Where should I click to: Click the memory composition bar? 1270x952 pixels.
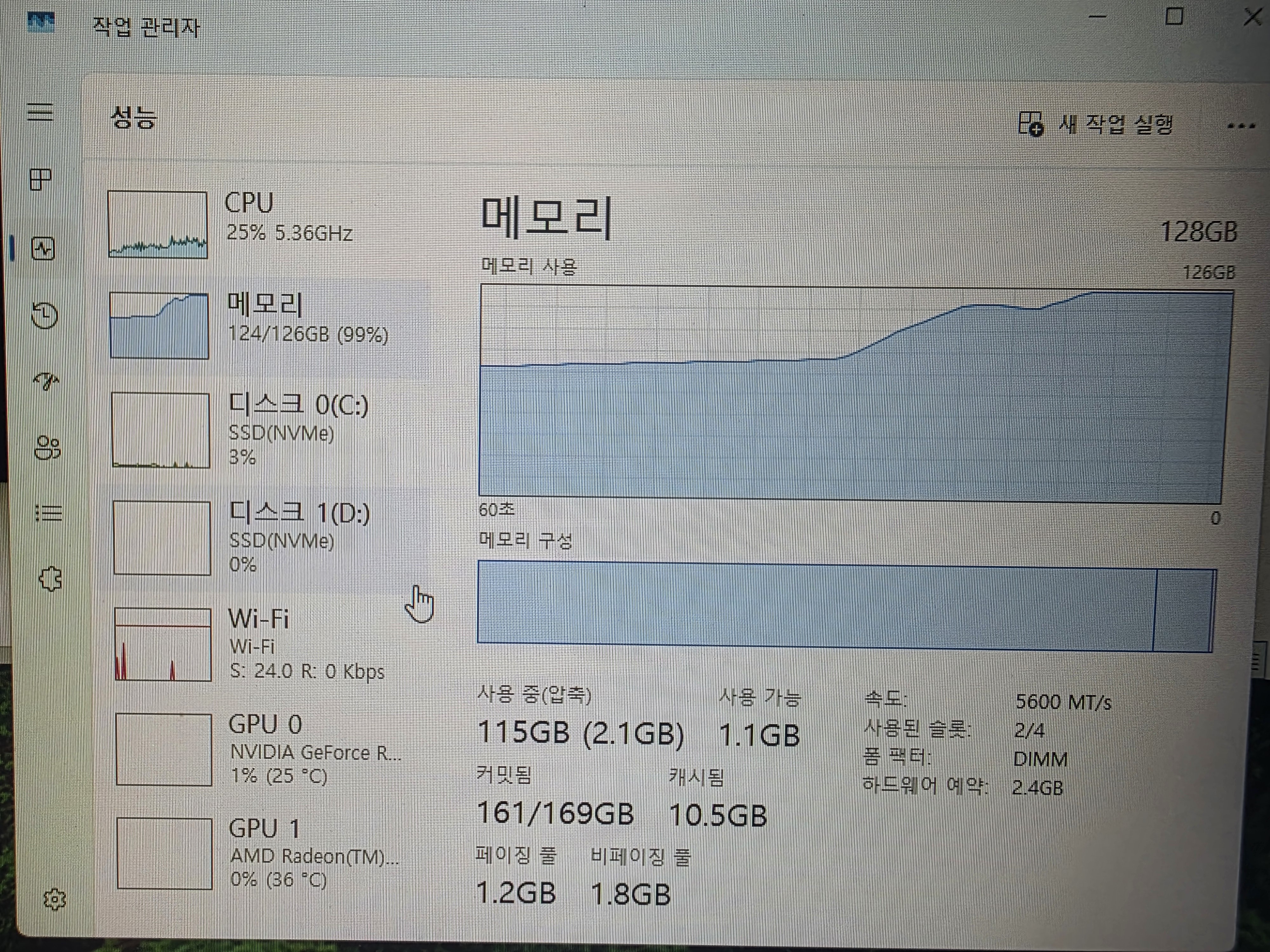pyautogui.click(x=846, y=607)
